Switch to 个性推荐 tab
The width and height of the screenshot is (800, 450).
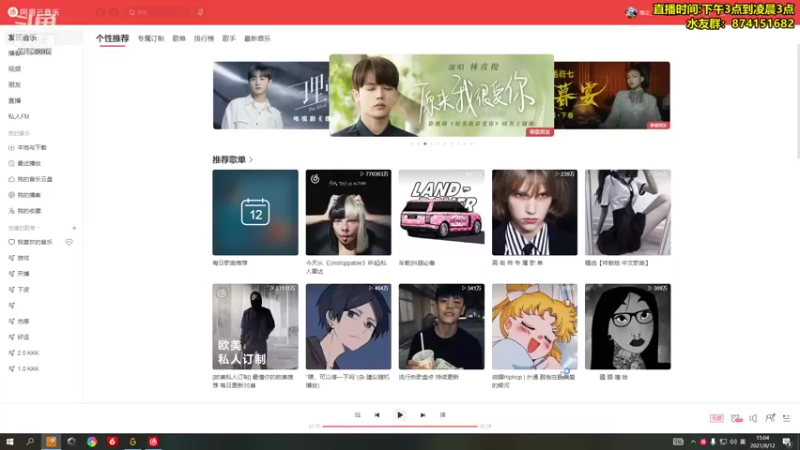coord(112,38)
